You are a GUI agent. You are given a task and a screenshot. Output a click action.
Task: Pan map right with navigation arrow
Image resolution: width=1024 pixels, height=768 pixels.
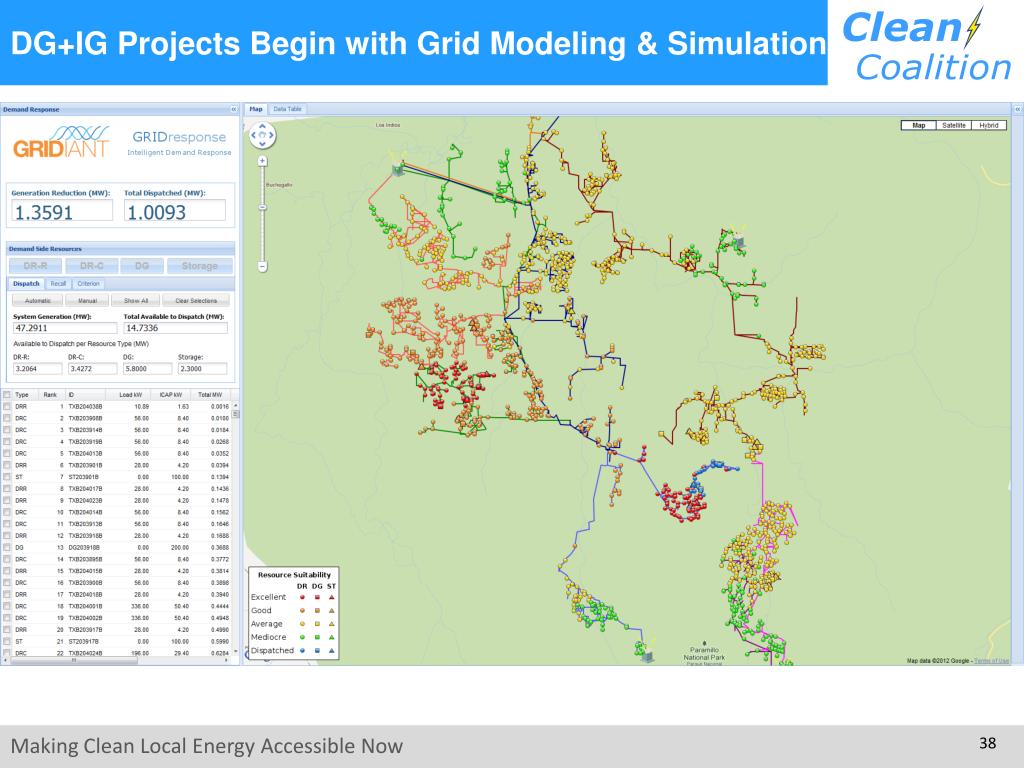click(271, 135)
